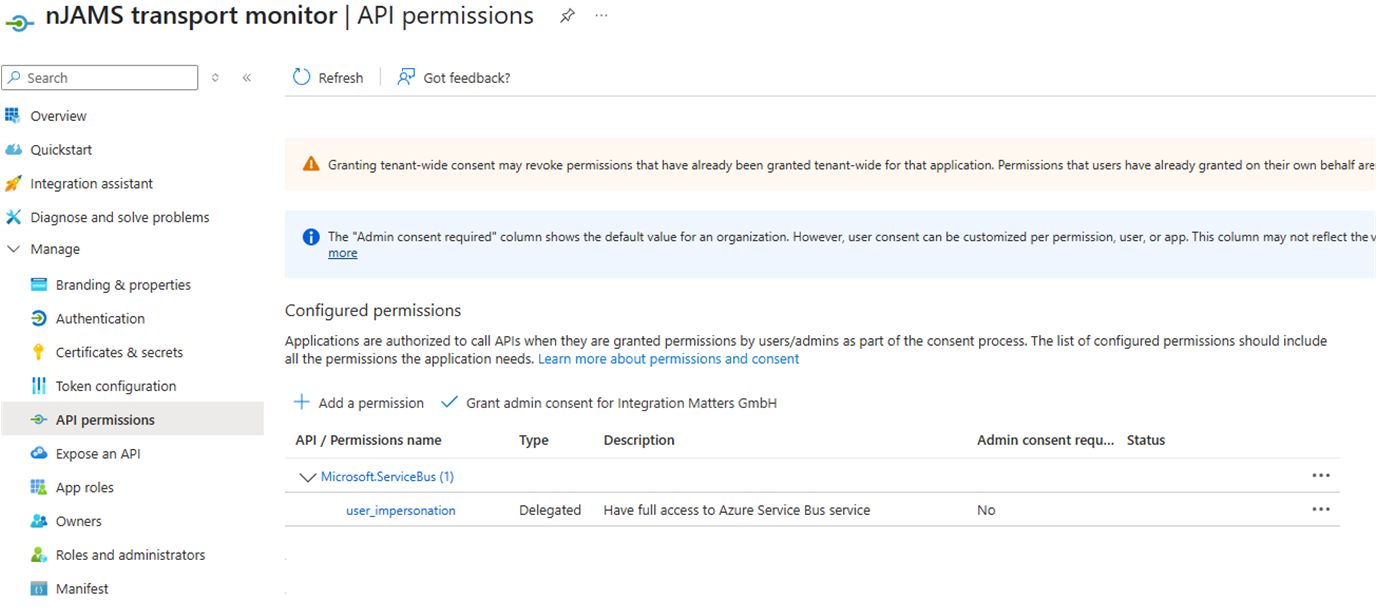Click the expand/collapse menu groups arrows

click(215, 78)
